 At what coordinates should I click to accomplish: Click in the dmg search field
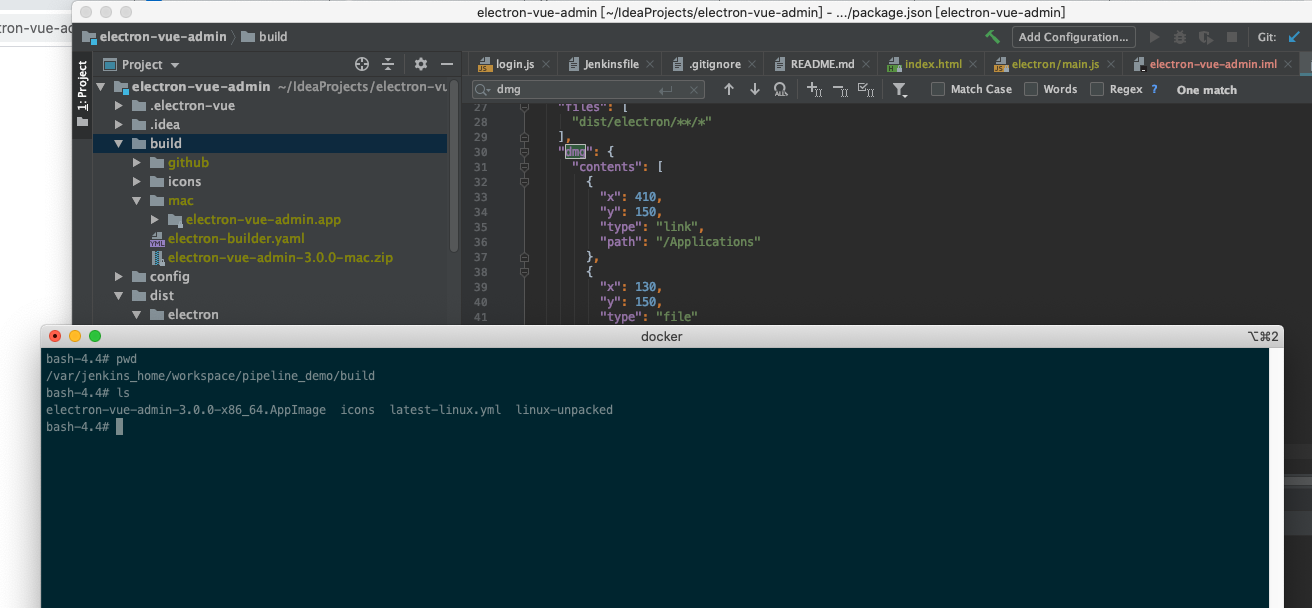[x=575, y=90]
